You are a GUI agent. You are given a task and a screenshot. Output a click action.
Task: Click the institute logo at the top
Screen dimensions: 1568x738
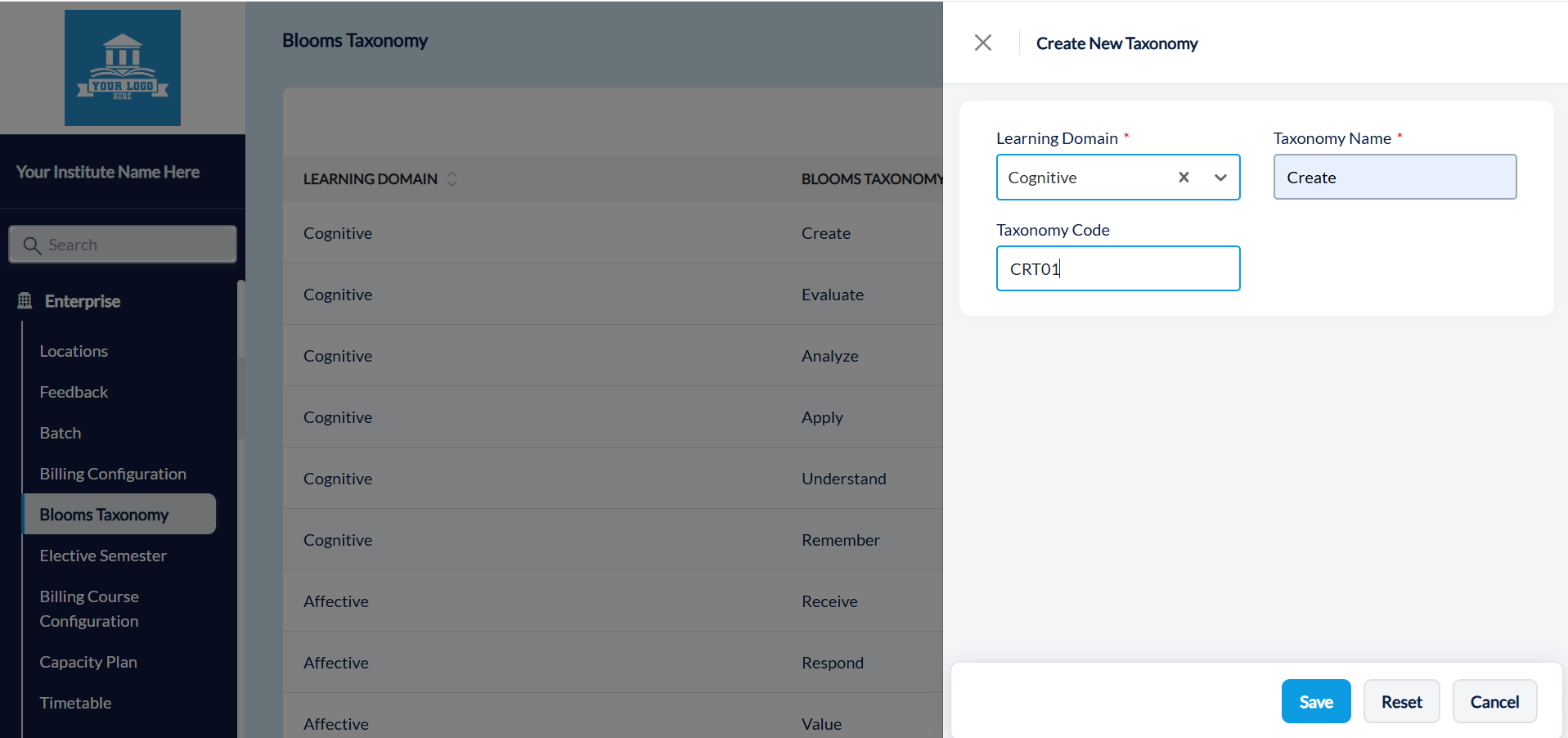point(122,68)
